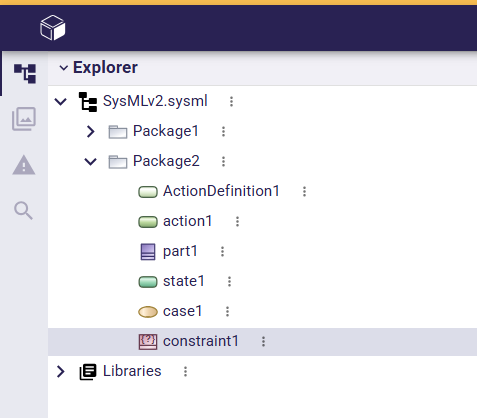Click the constraint1 constraint icon

coord(148,342)
